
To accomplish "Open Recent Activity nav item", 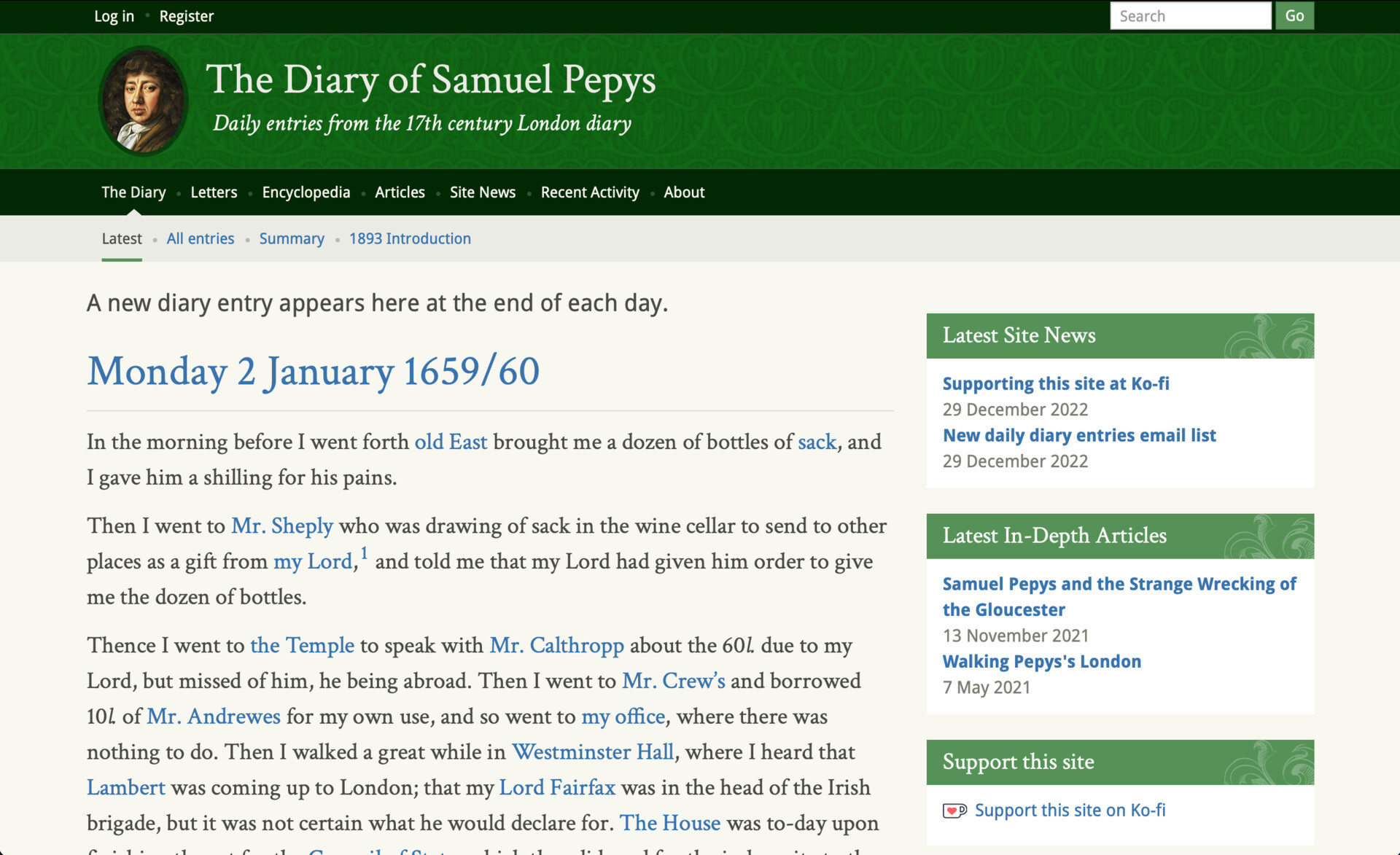I will pos(590,192).
